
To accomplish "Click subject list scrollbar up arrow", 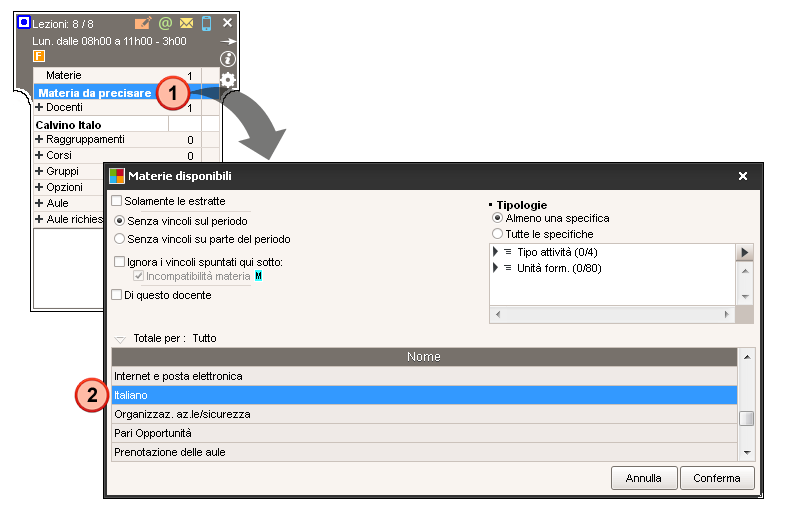I will tap(746, 357).
